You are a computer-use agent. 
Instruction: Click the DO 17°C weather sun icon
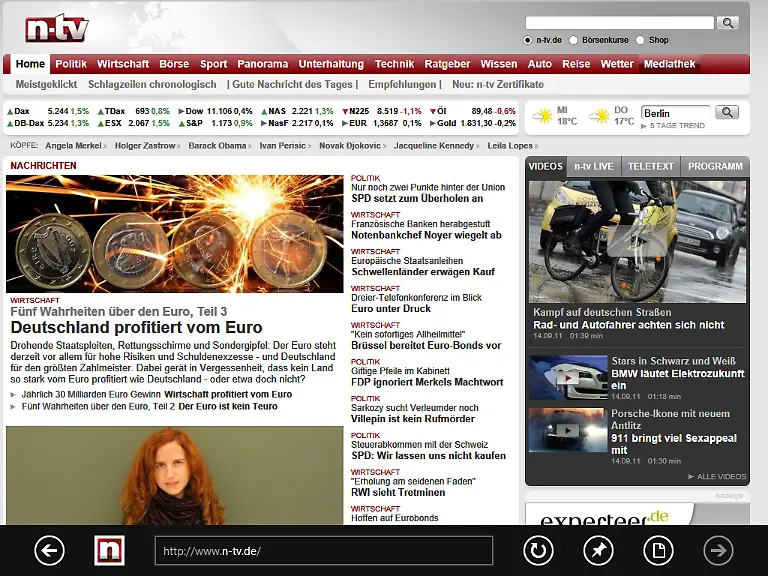point(600,117)
